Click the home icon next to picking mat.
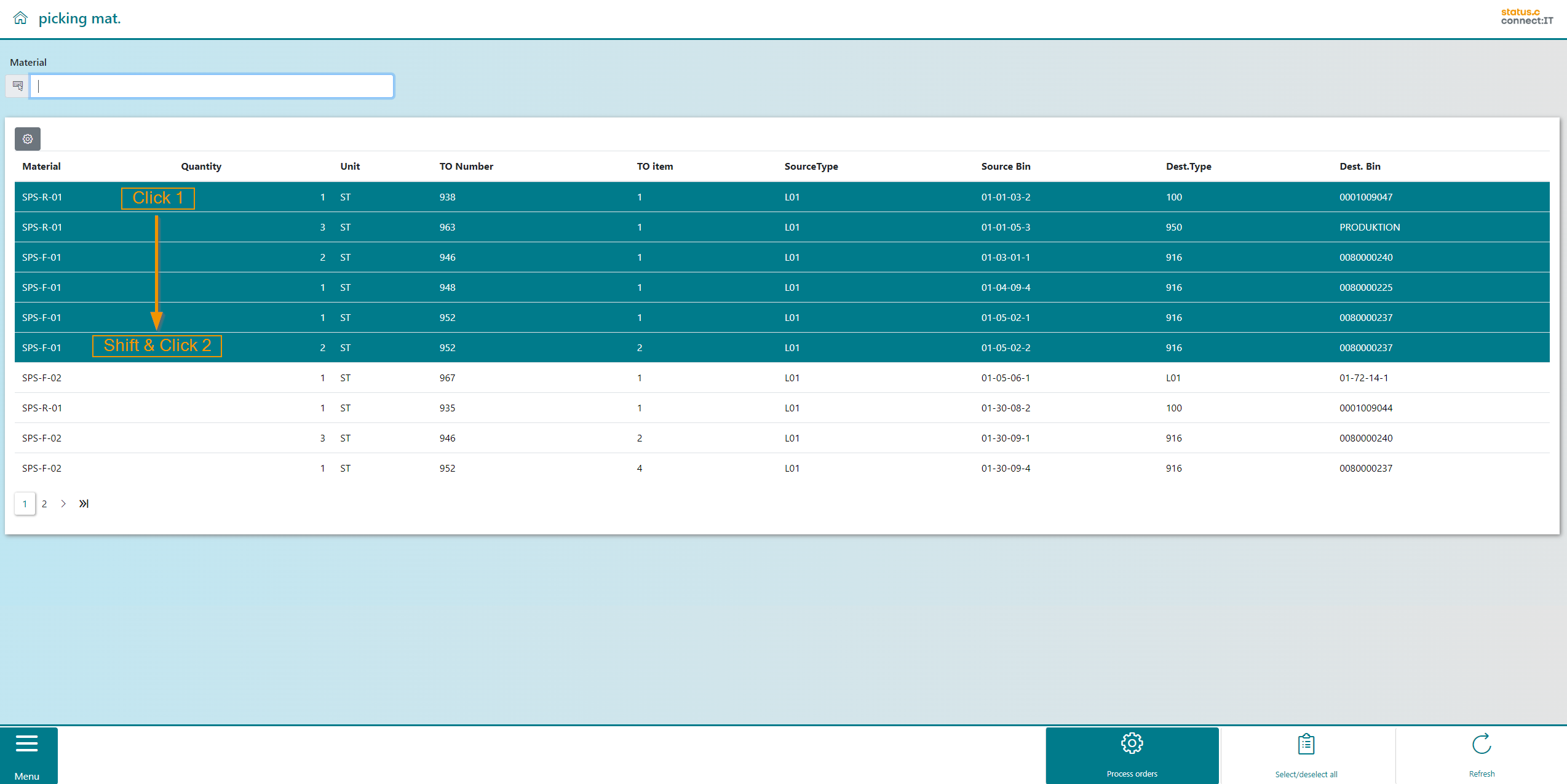Viewport: 1567px width, 784px height. click(x=20, y=18)
